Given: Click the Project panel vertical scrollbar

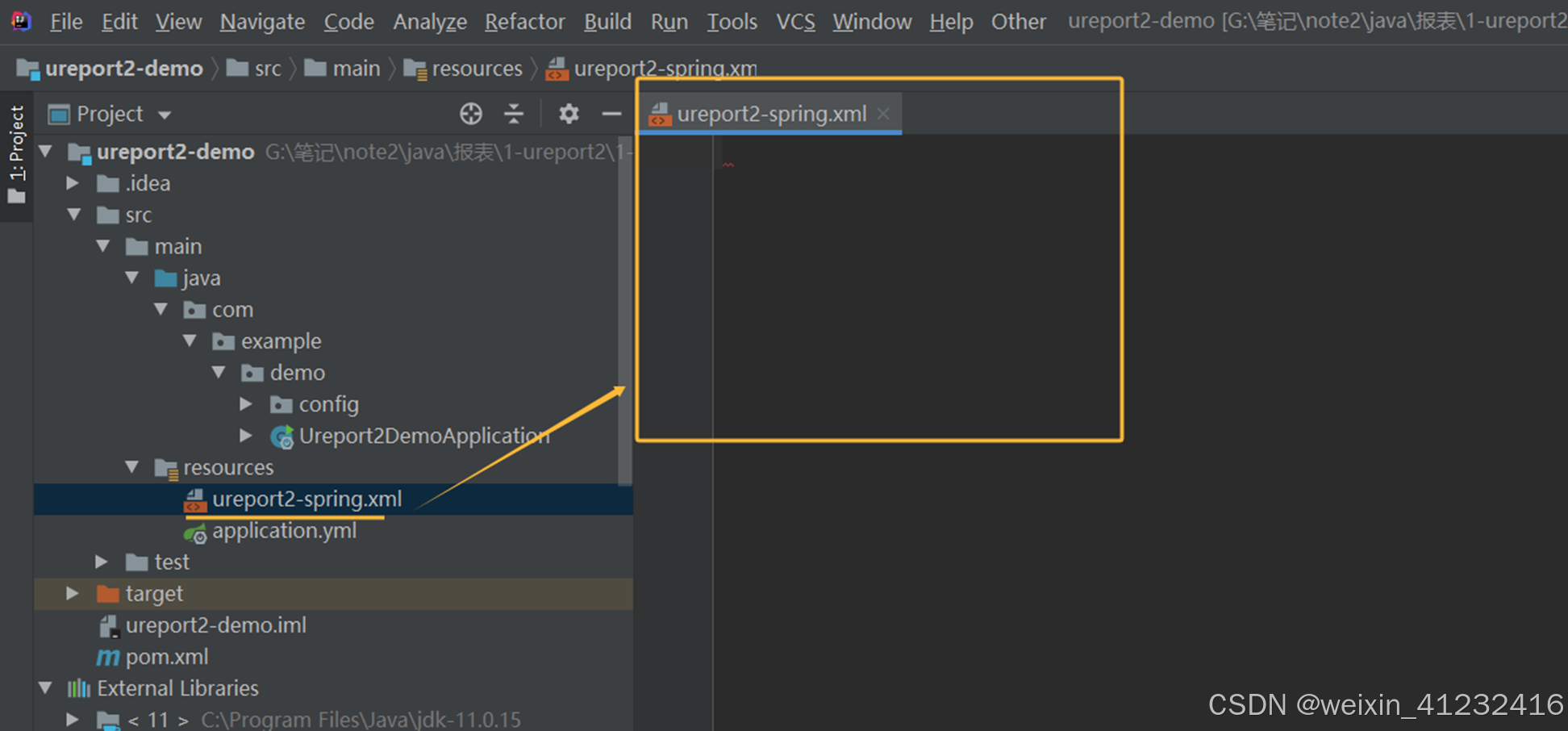Looking at the screenshot, I should pos(624,311).
